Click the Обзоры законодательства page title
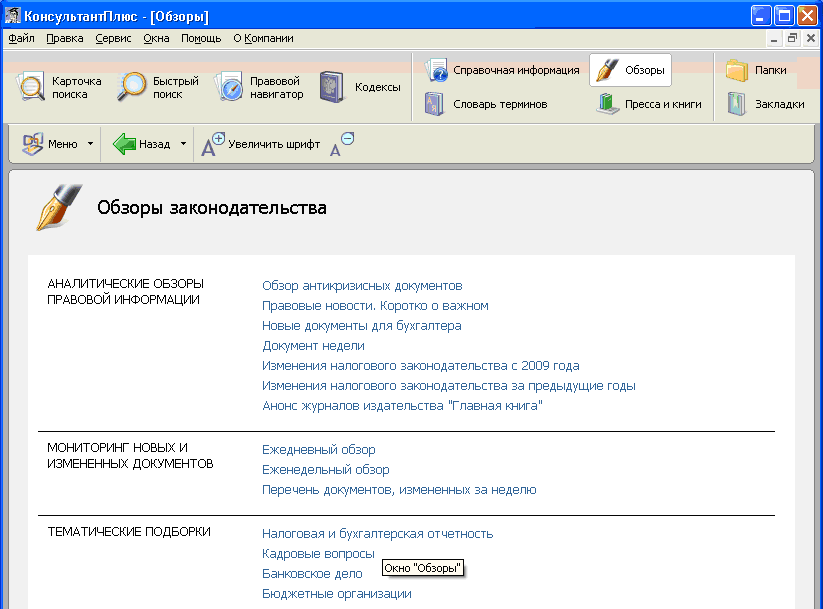 pos(212,207)
